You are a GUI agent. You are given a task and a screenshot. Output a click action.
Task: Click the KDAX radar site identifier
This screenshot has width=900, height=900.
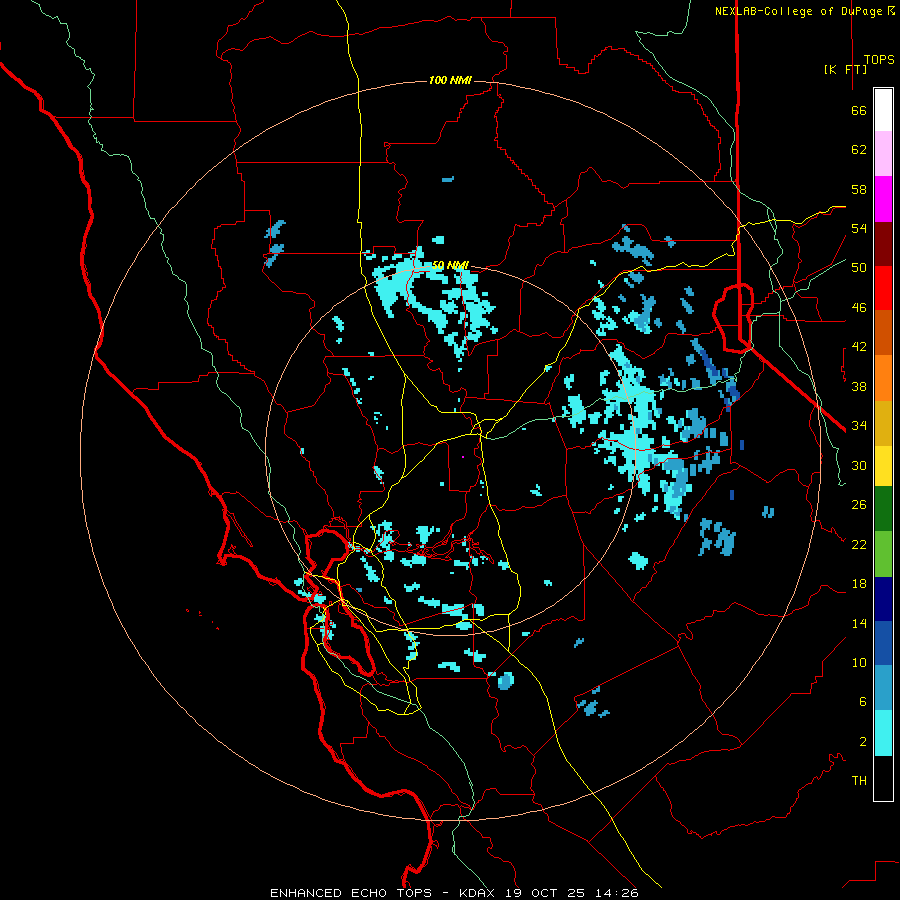tap(479, 893)
